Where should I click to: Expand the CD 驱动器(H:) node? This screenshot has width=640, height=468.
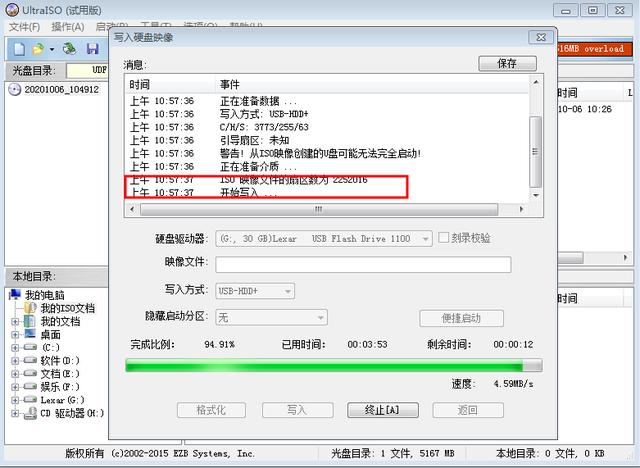coord(15,413)
